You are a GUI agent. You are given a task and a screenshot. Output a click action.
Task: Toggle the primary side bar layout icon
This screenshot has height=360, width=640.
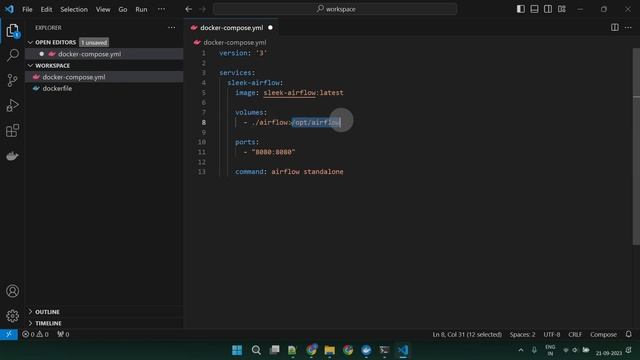520,9
